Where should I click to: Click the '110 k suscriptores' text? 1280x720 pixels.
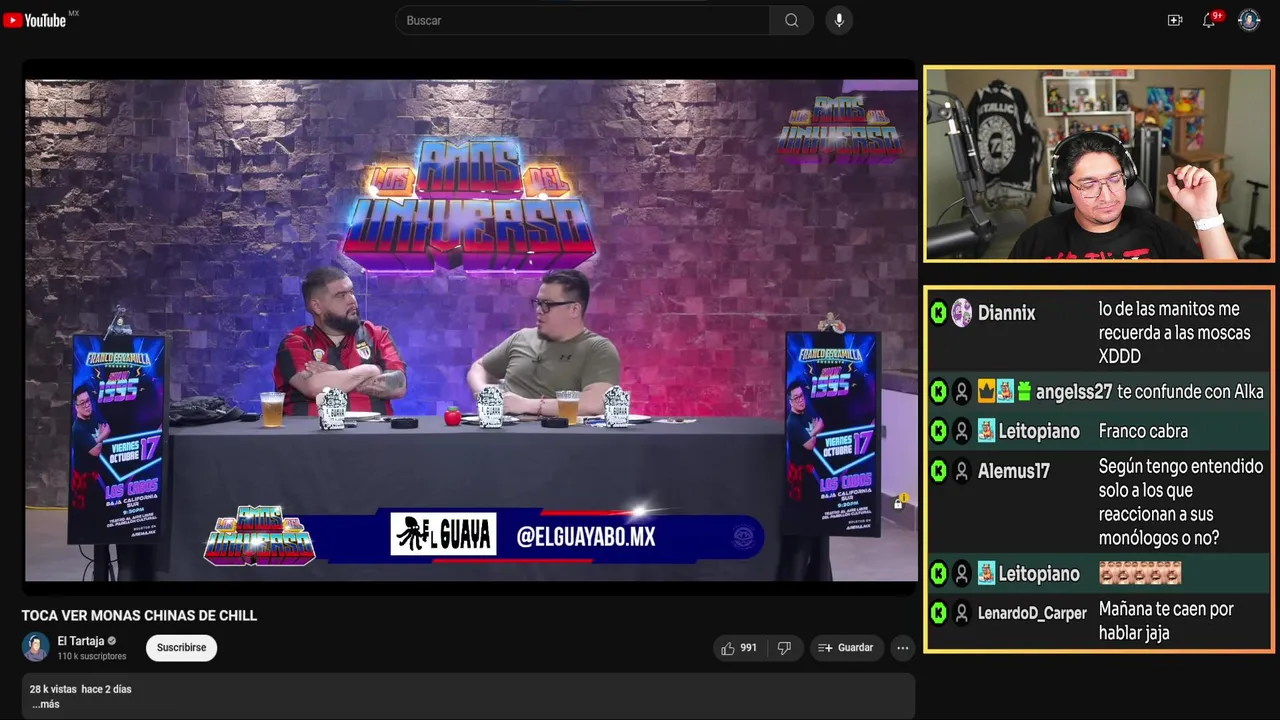pos(92,656)
